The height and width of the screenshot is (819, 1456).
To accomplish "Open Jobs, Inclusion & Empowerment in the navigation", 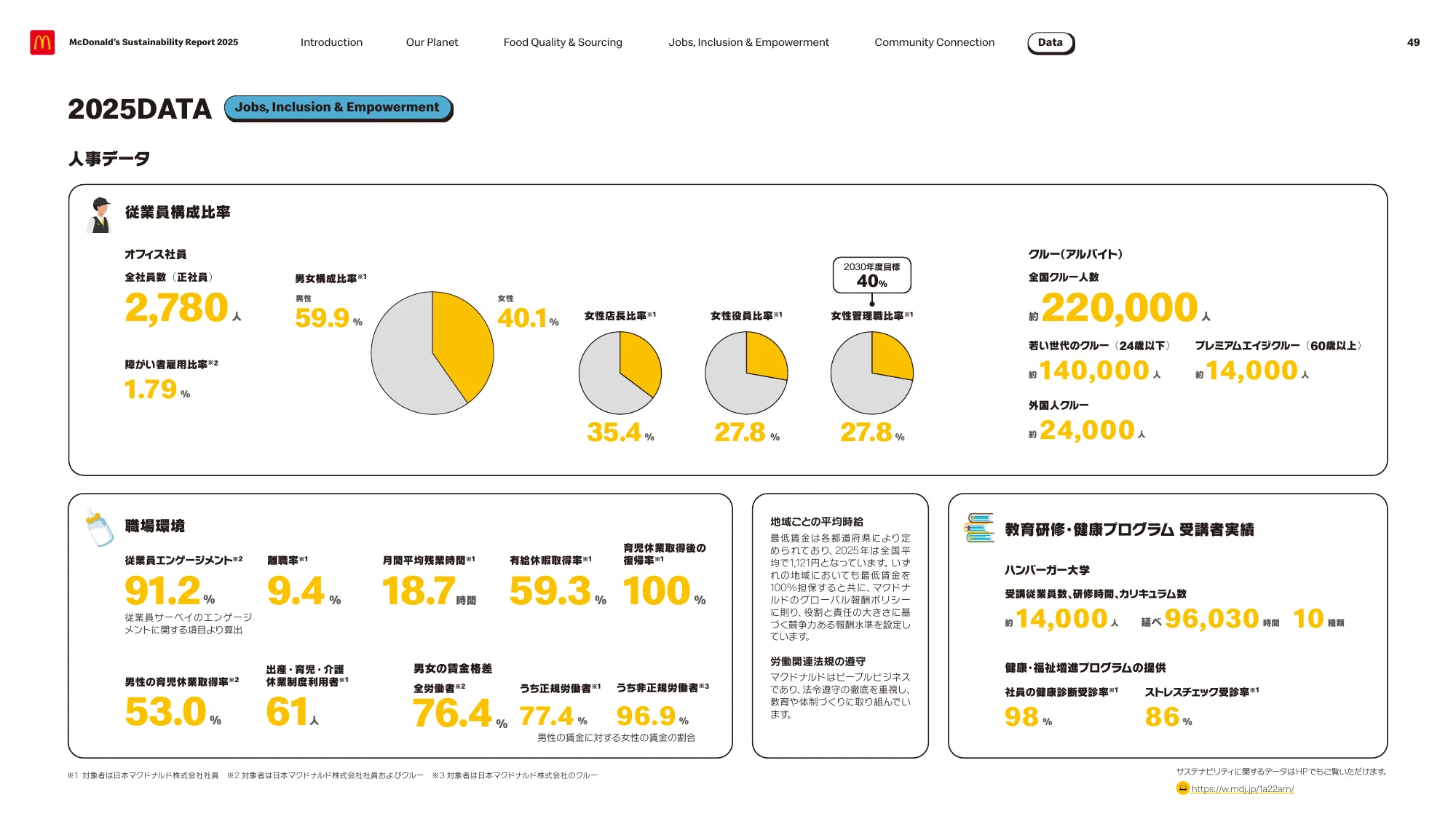I will [748, 42].
